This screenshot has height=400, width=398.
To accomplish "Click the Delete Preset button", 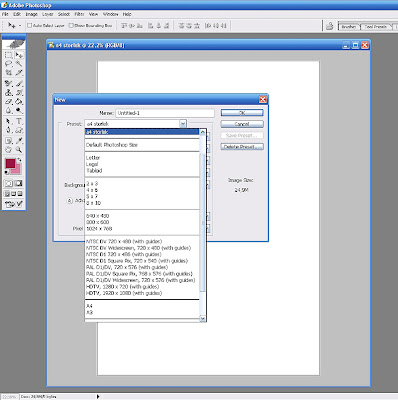I will click(x=242, y=147).
